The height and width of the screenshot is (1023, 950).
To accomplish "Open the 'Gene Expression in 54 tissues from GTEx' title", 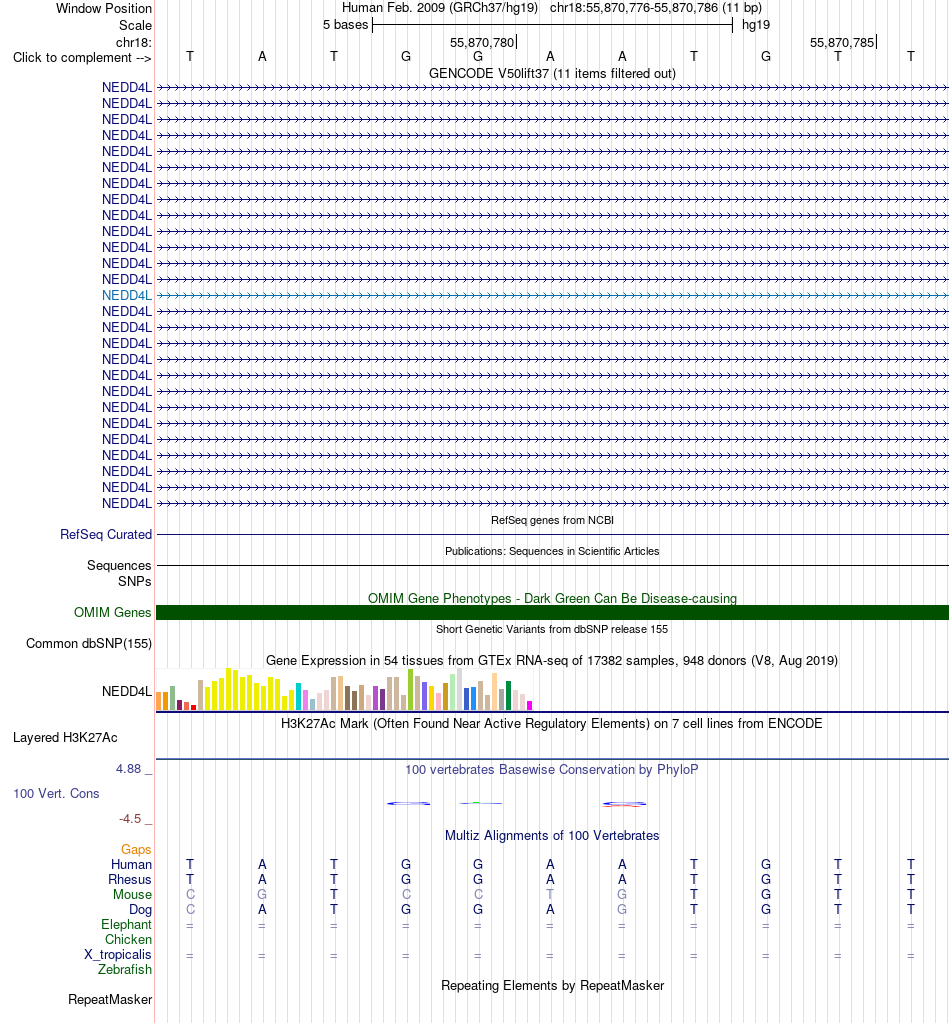I will click(552, 660).
